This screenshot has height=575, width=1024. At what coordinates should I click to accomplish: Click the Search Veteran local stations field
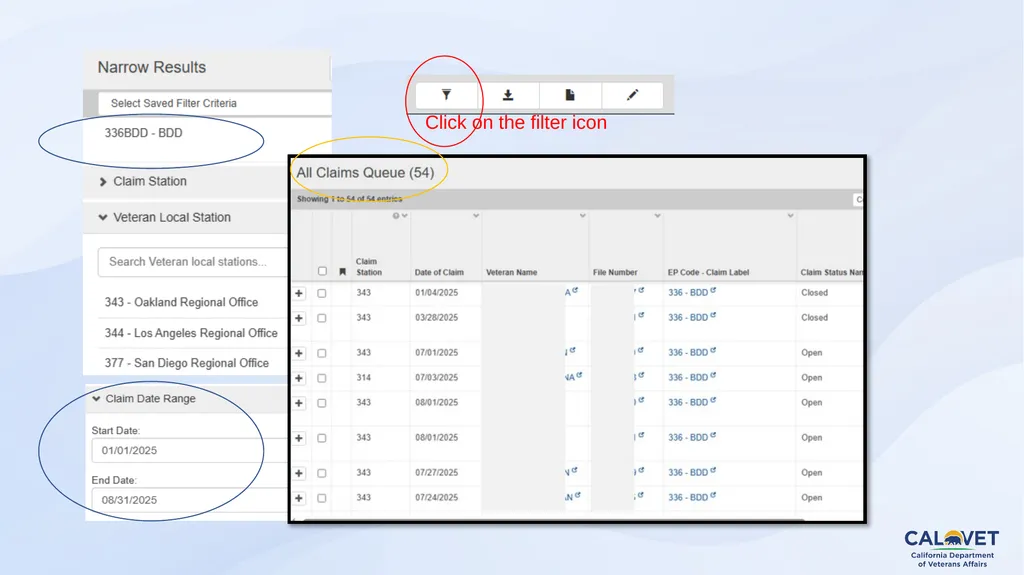click(x=193, y=262)
